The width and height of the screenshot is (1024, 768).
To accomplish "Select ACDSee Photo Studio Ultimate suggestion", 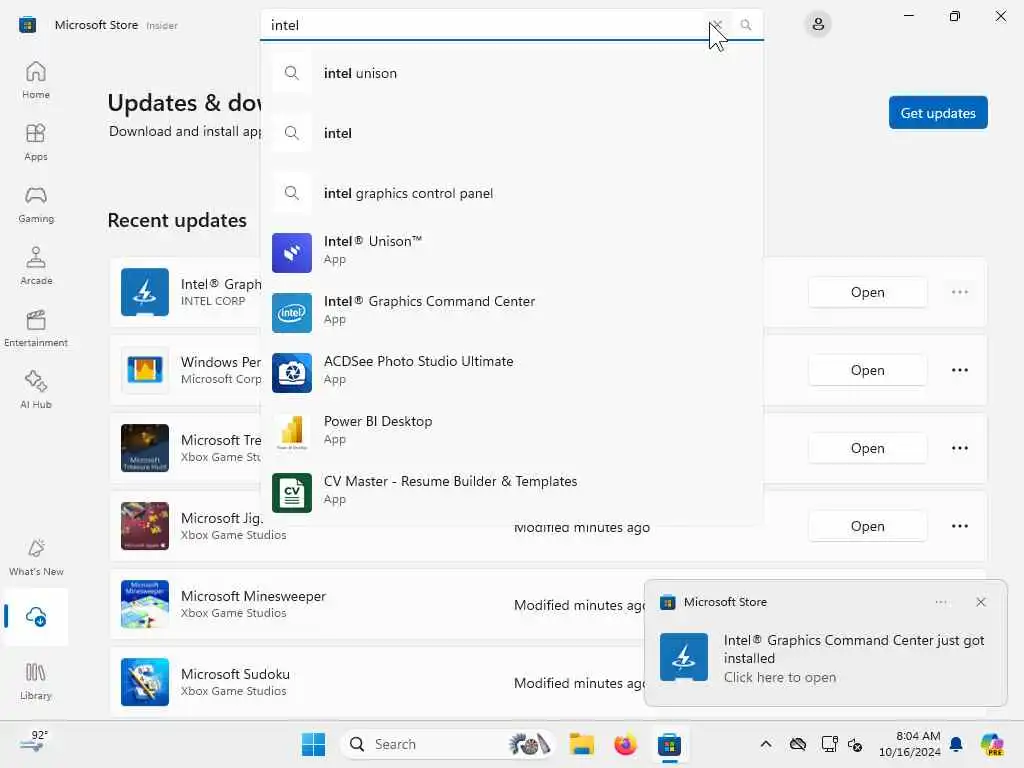I will [x=511, y=372].
